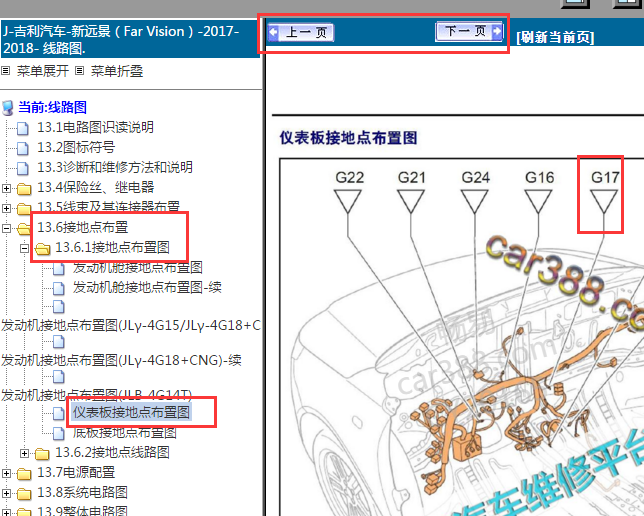
Task: Click the G21 ground point label
Action: (412, 177)
